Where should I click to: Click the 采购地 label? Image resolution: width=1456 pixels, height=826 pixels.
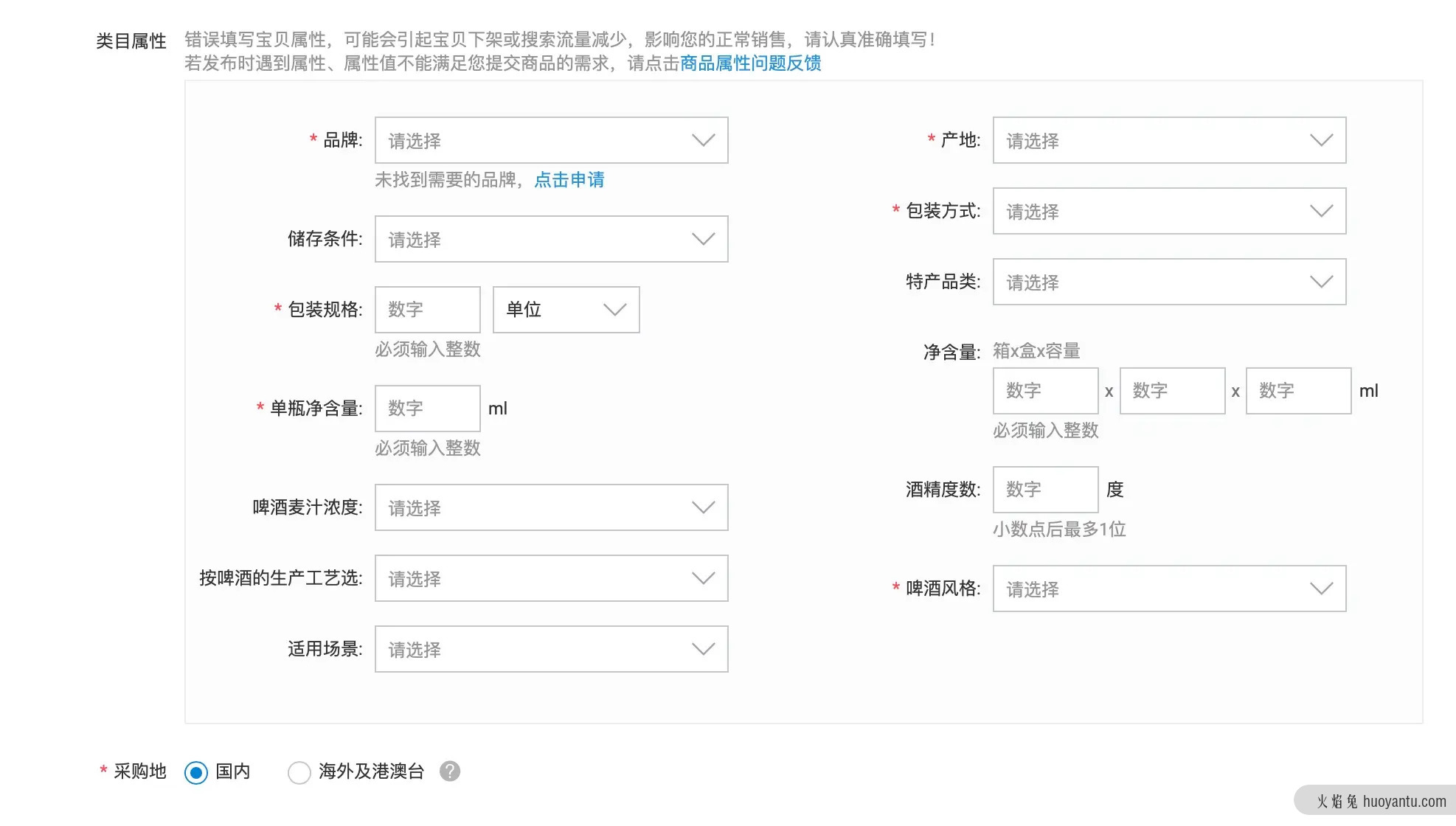point(140,771)
